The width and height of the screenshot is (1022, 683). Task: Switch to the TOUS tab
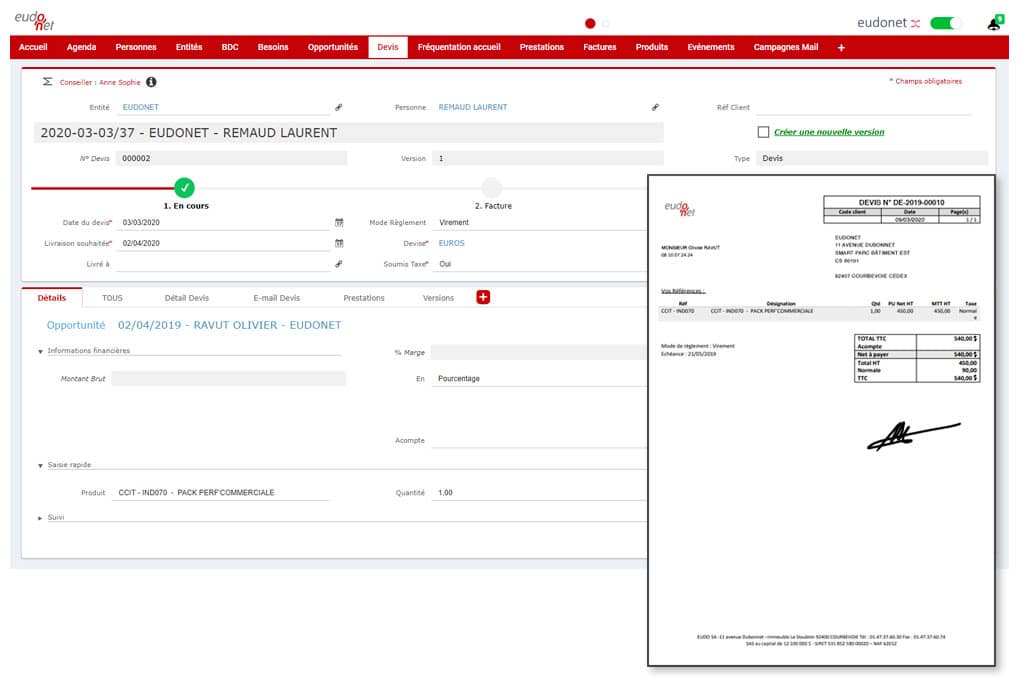pos(112,298)
